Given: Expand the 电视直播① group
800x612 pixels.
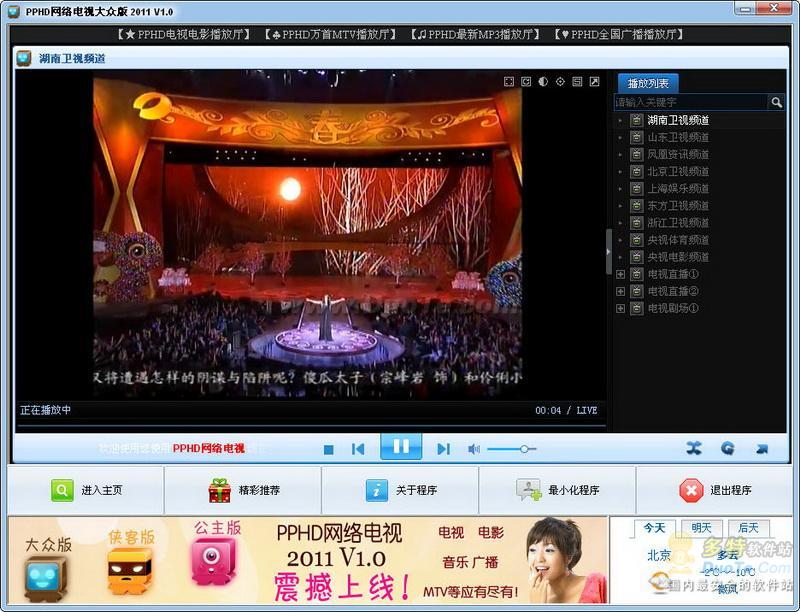Looking at the screenshot, I should pos(620,274).
